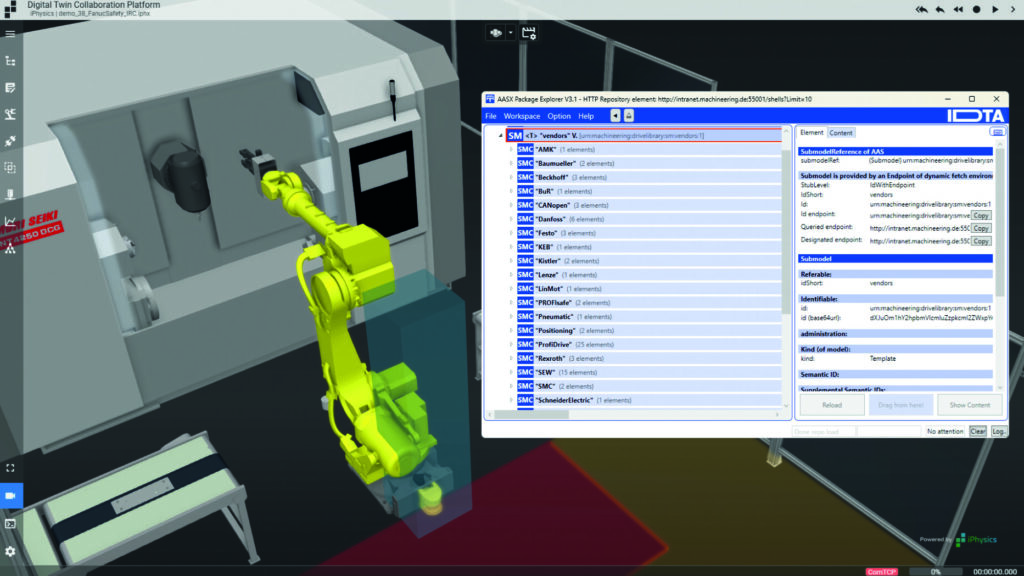Image resolution: width=1024 pixels, height=576 pixels.
Task: Toggle fullscreen view icon in sidebar
Action: coord(10,468)
